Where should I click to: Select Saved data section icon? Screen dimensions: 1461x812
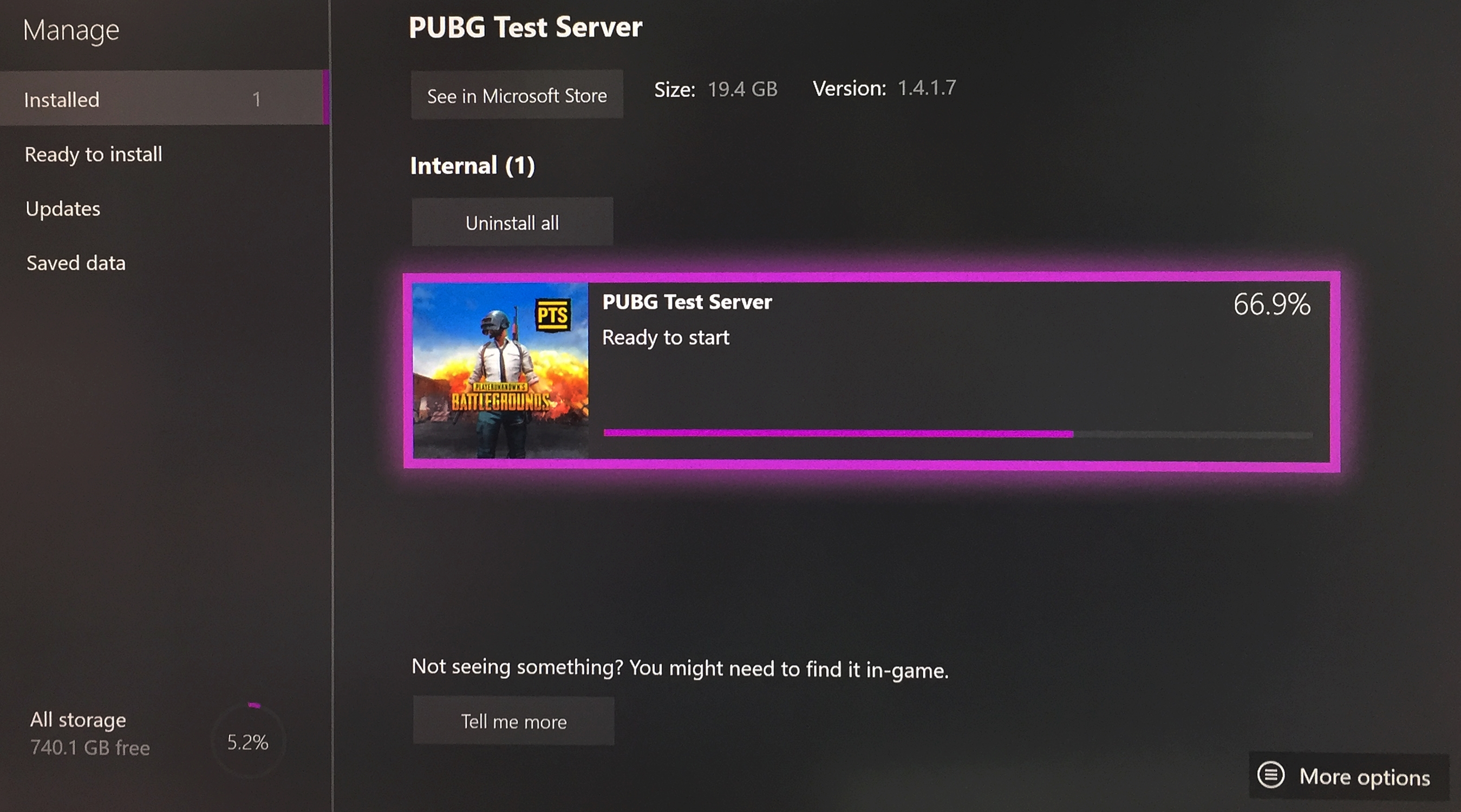(75, 262)
